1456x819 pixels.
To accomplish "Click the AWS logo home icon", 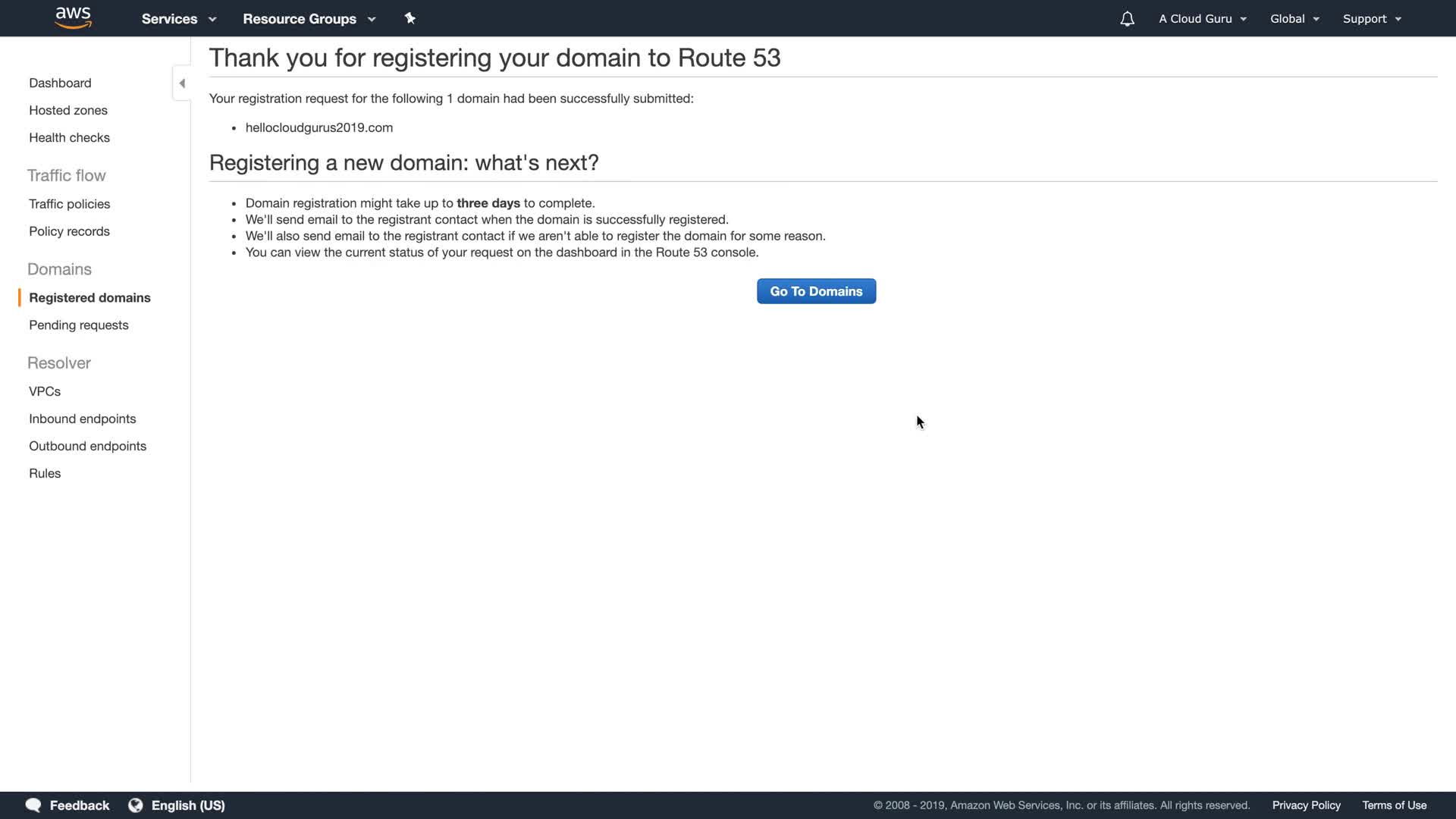I will click(x=74, y=17).
